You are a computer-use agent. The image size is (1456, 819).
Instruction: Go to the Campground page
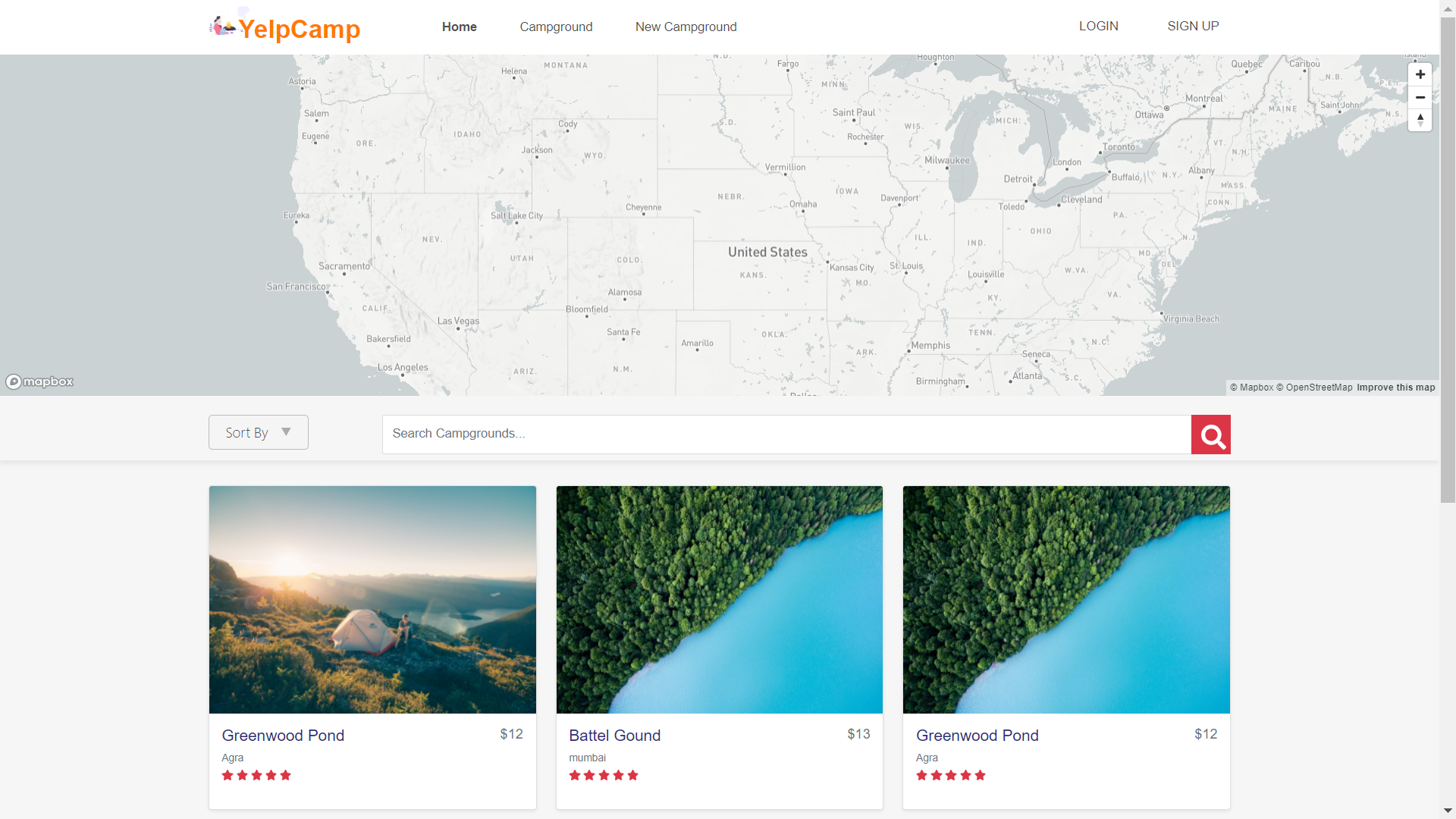(556, 27)
